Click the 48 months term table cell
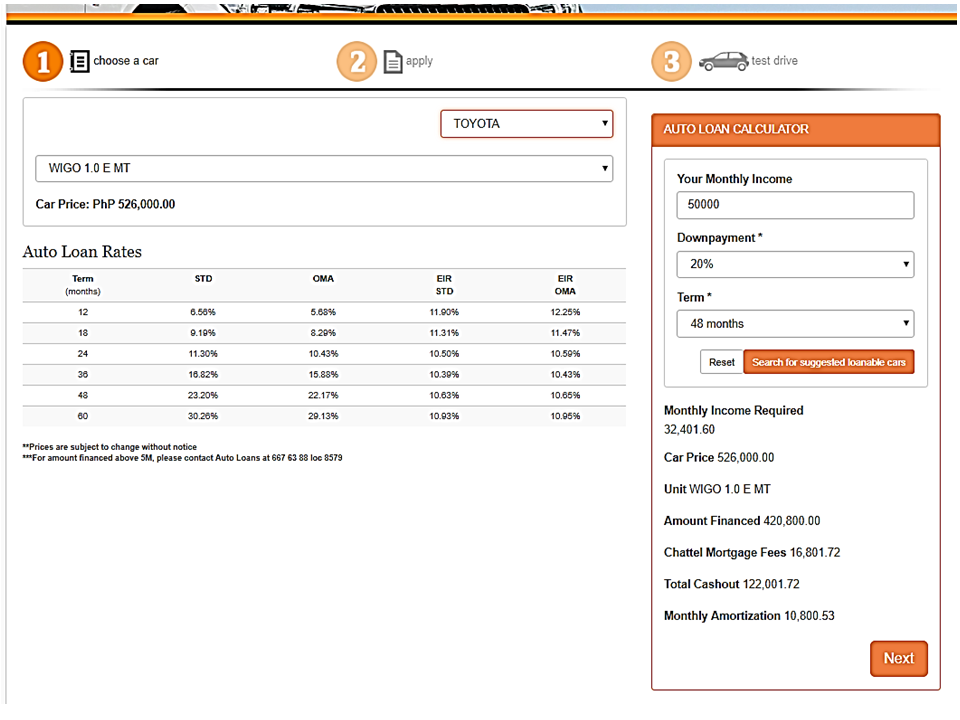 pyautogui.click(x=83, y=396)
